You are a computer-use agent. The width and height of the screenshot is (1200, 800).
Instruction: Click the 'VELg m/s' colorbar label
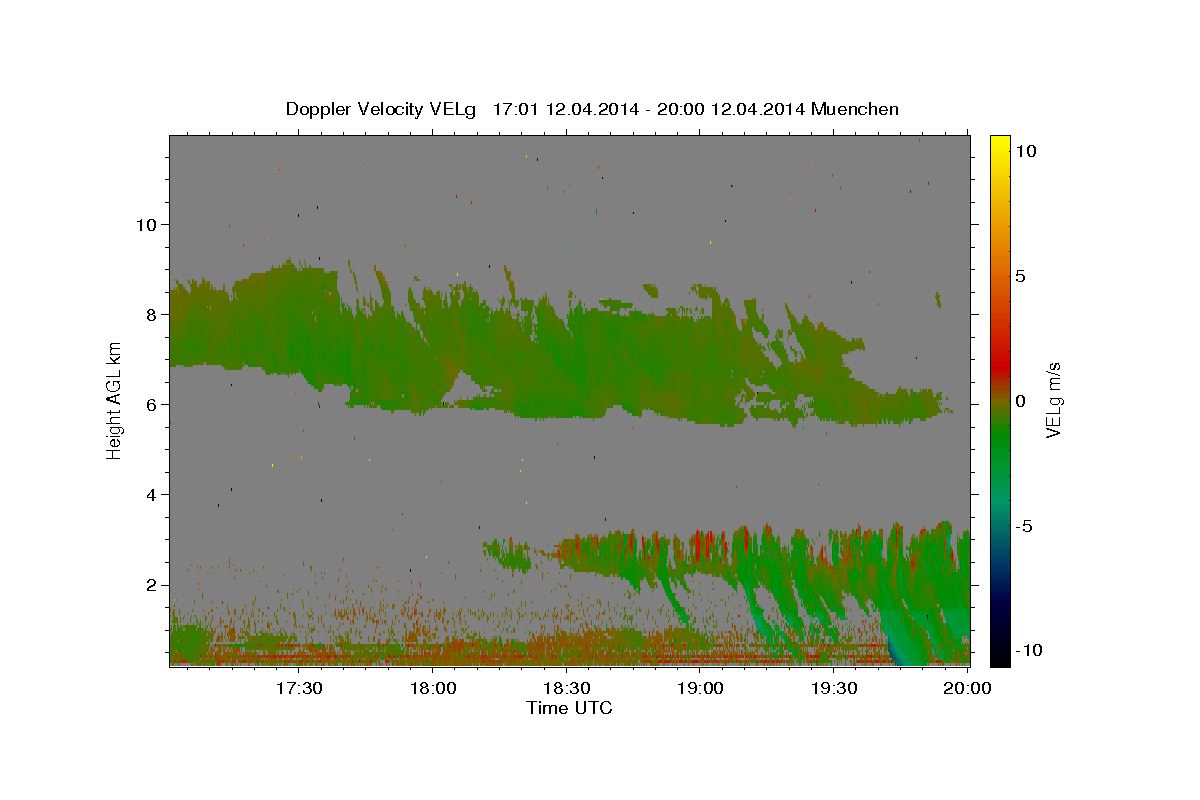tap(1054, 401)
